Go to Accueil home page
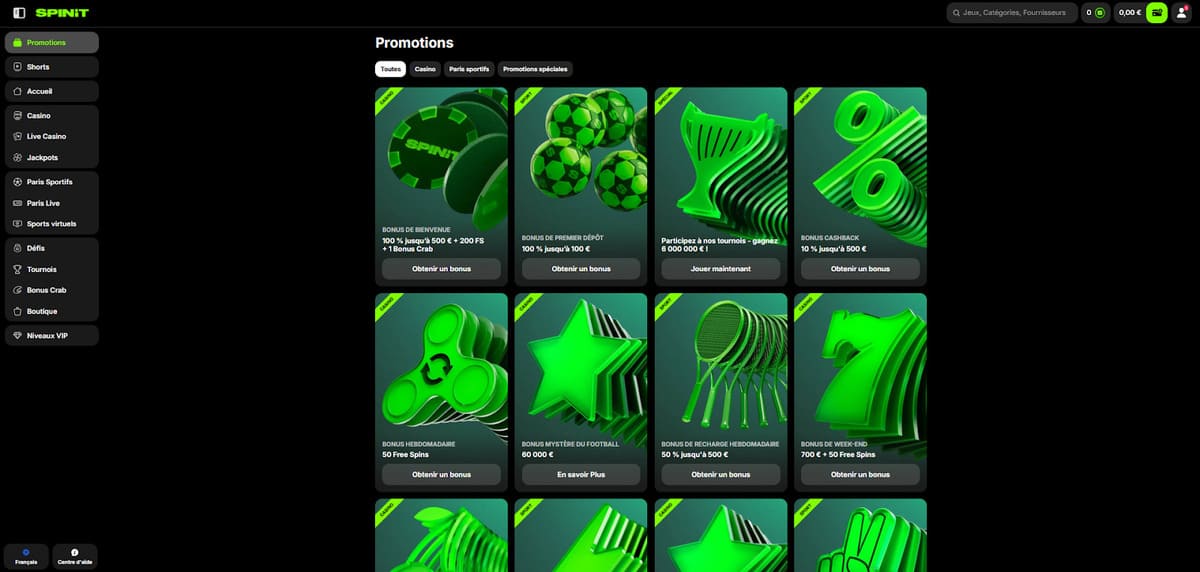This screenshot has width=1200, height=572. (51, 91)
